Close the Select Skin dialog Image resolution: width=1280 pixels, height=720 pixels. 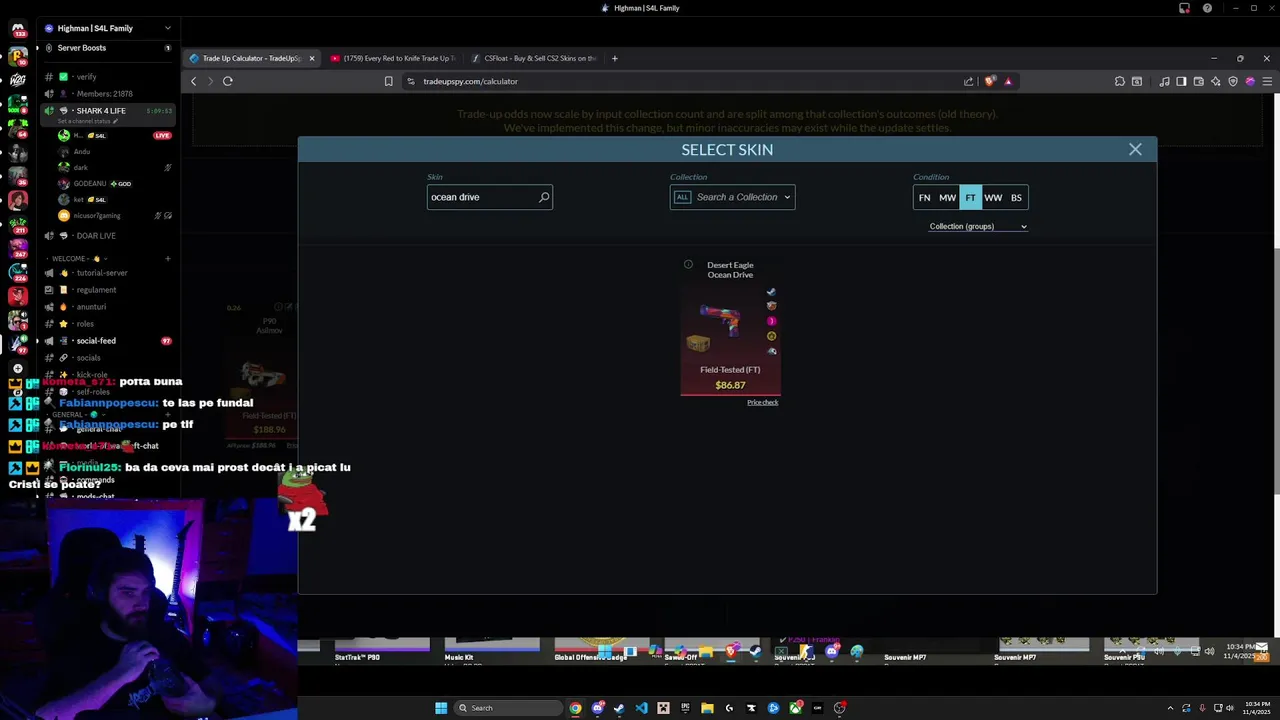[1135, 149]
